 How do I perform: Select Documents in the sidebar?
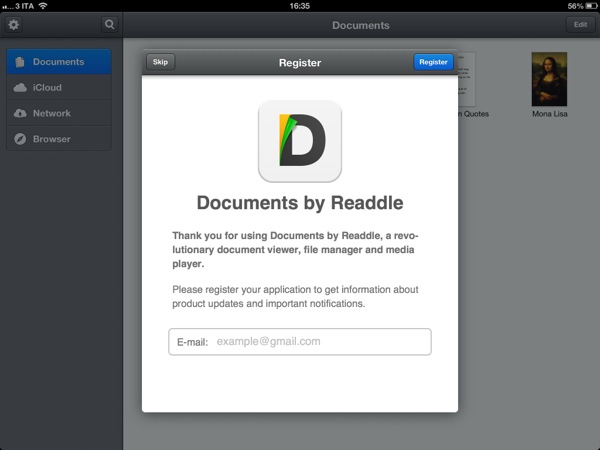pyautogui.click(x=59, y=62)
